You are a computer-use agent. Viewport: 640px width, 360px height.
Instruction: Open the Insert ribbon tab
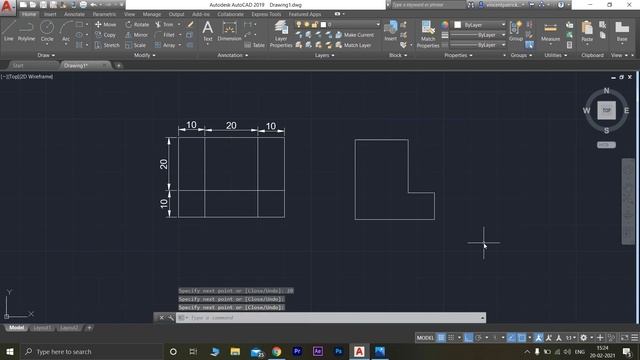(x=50, y=14)
